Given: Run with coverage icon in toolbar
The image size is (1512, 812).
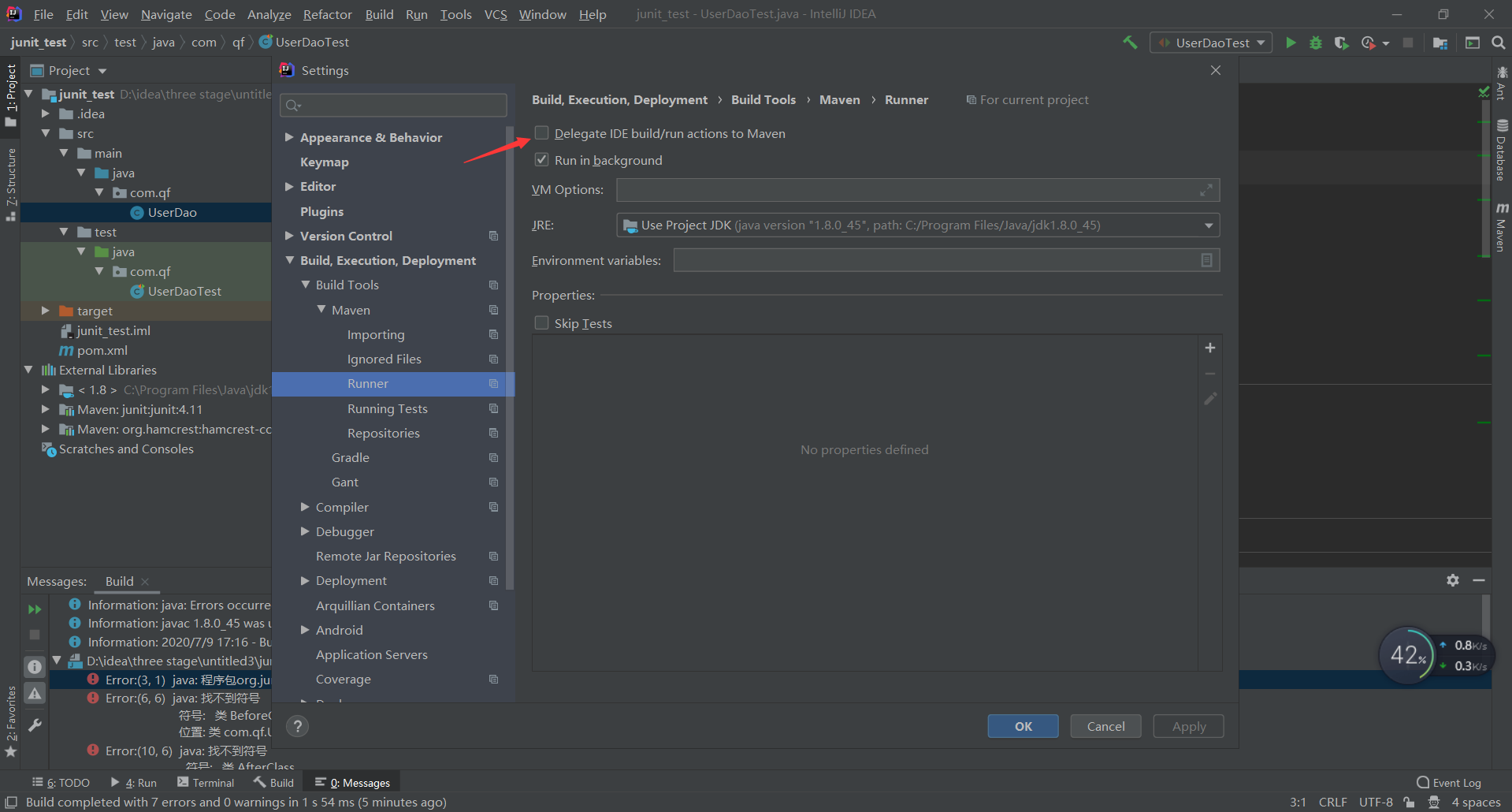Looking at the screenshot, I should click(x=1341, y=43).
